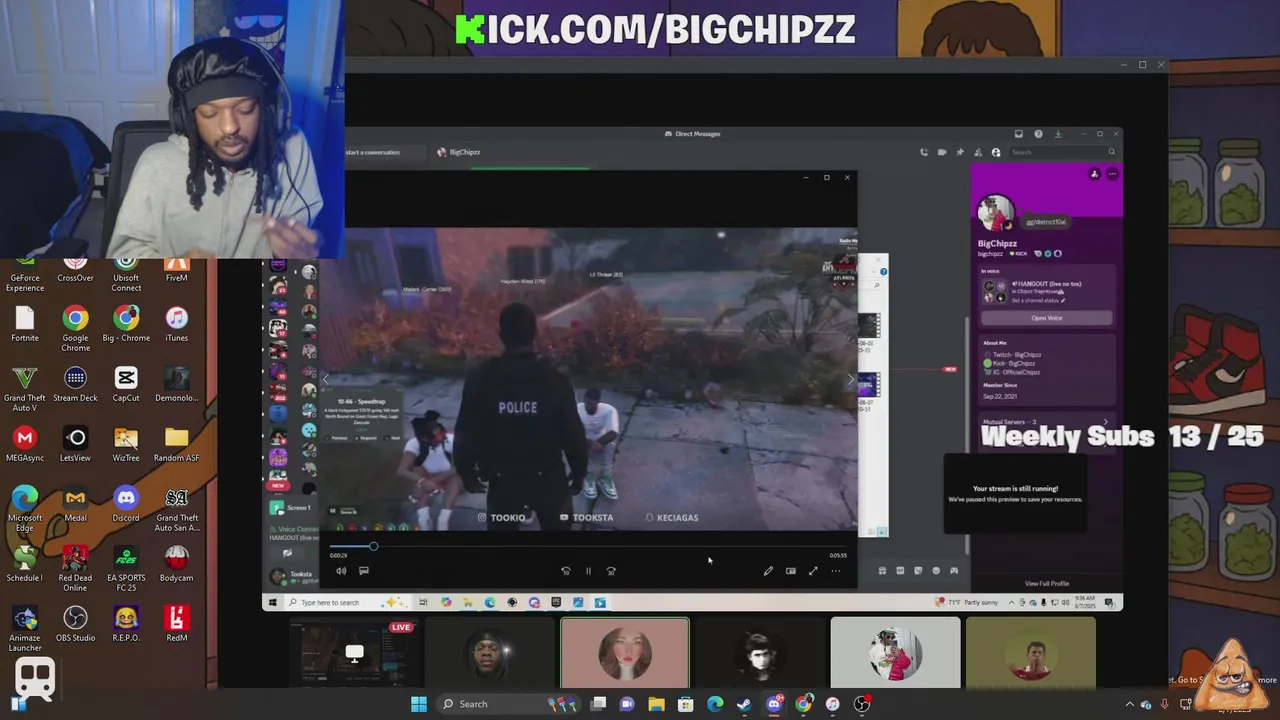Open the Windows Start menu
Viewport: 1280px width, 720px height.
419,704
